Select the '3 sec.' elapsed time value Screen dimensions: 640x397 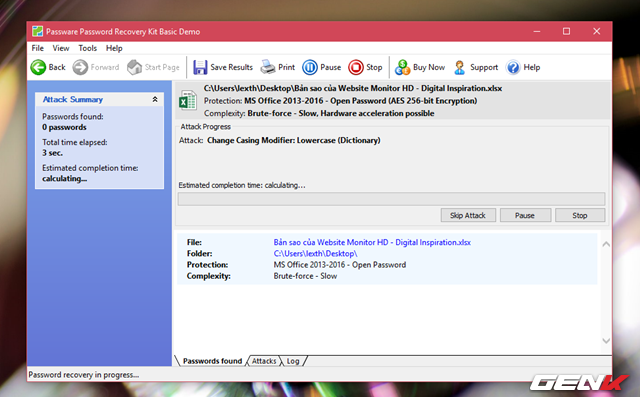click(x=52, y=153)
